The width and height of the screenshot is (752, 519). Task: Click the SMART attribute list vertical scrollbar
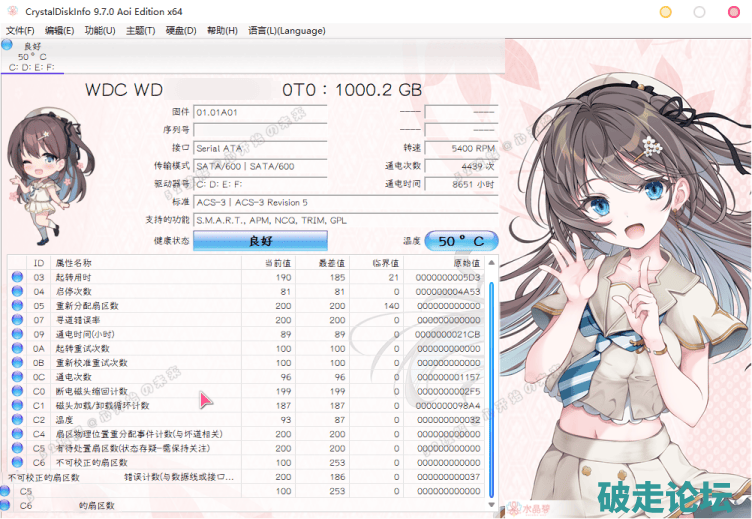coord(499,380)
